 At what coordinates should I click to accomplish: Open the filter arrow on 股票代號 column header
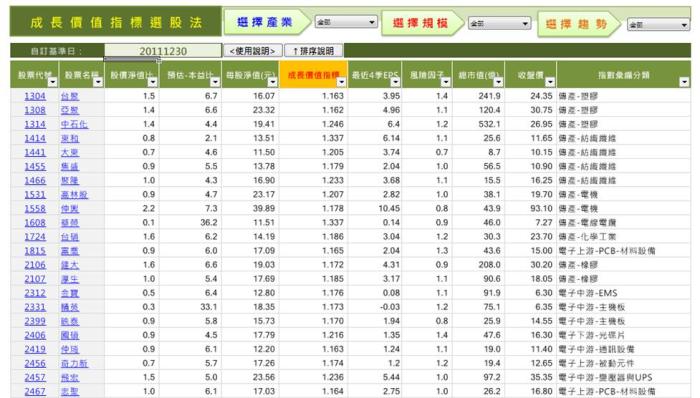53,82
